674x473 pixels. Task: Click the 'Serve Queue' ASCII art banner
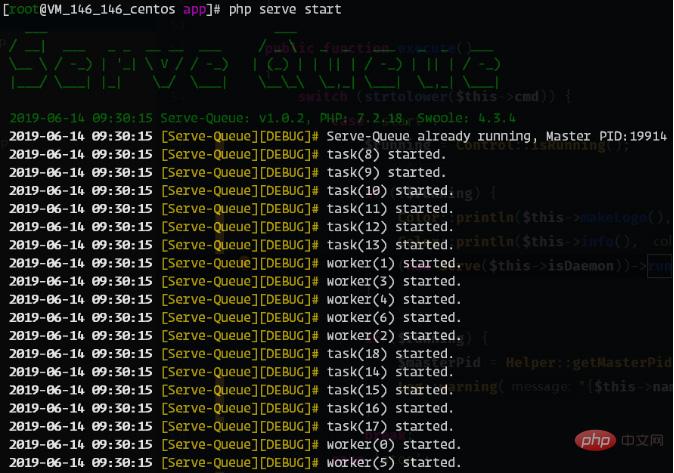255,60
